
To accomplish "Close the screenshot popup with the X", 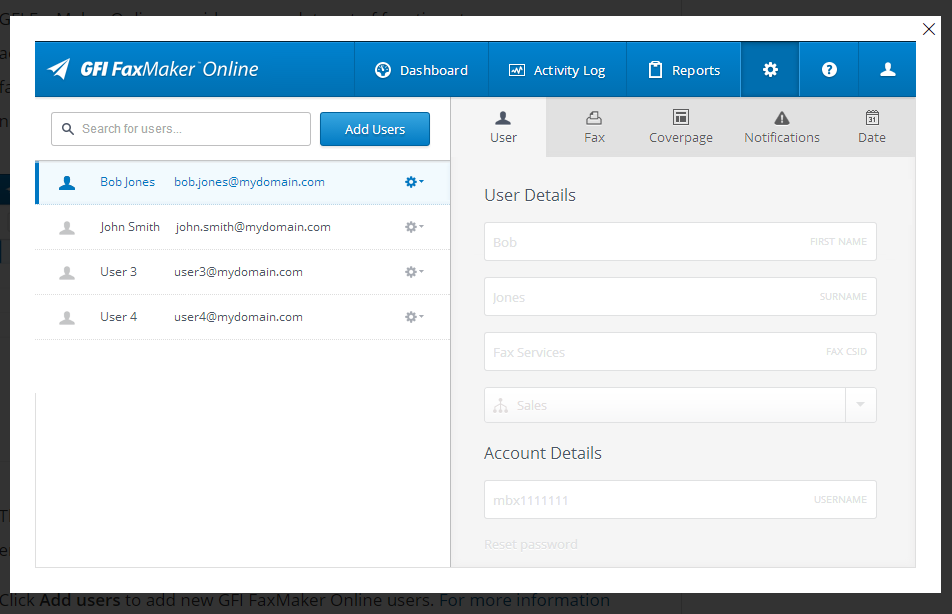I will point(928,29).
